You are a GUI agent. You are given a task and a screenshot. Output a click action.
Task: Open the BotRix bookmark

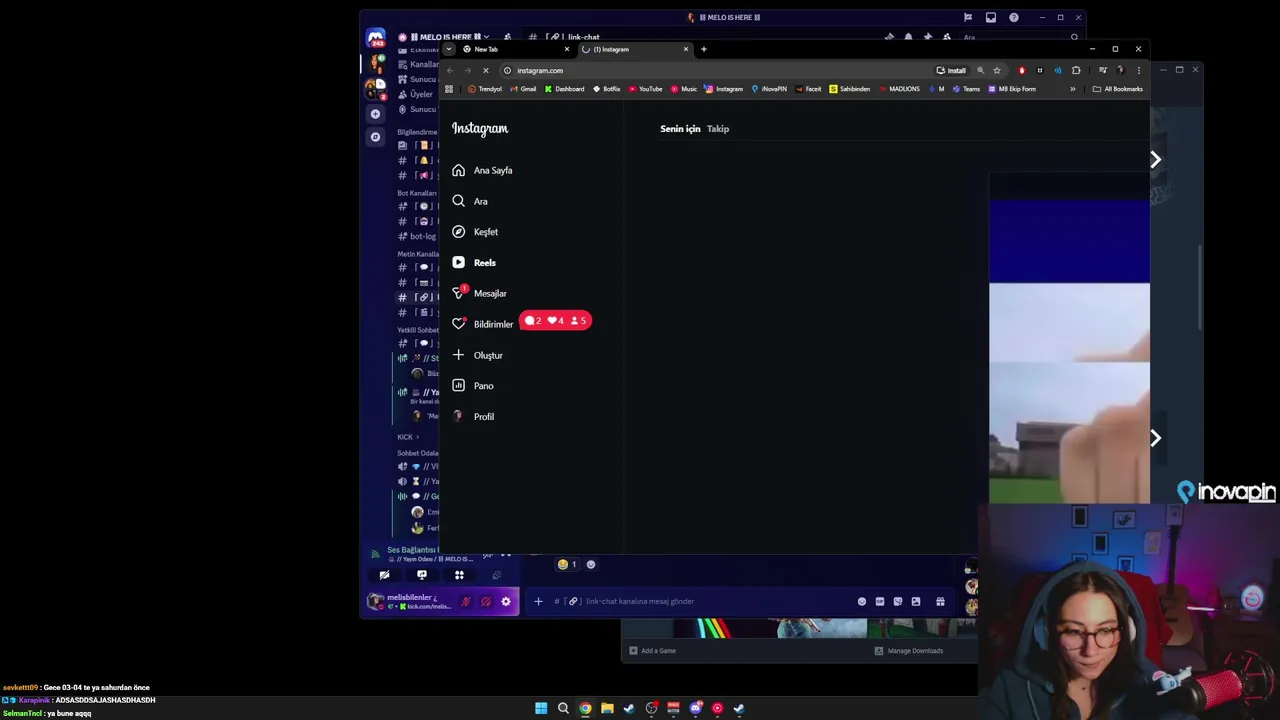[x=607, y=89]
